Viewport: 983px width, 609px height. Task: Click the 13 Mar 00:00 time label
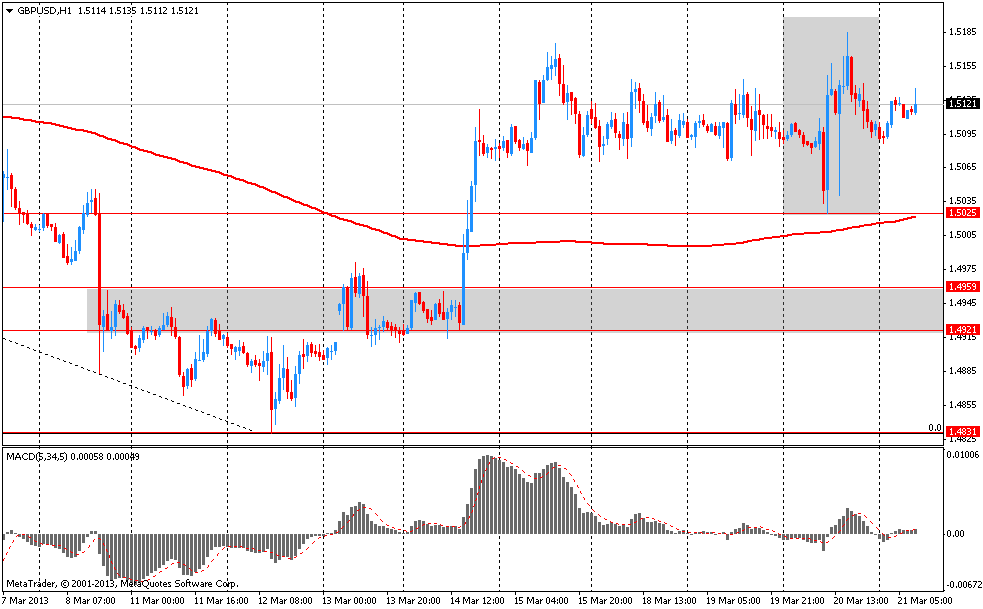tap(347, 601)
